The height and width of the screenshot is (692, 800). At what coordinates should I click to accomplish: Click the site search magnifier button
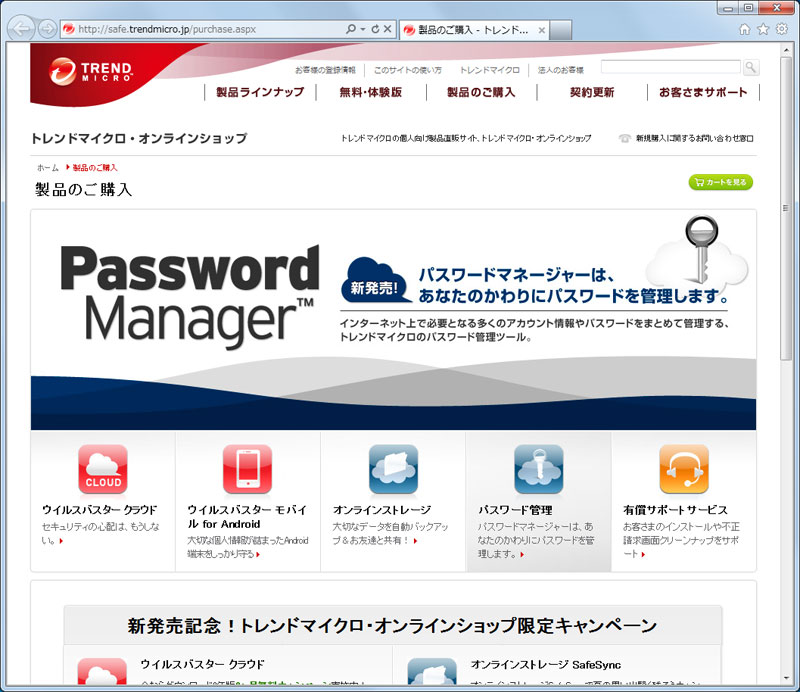click(751, 67)
